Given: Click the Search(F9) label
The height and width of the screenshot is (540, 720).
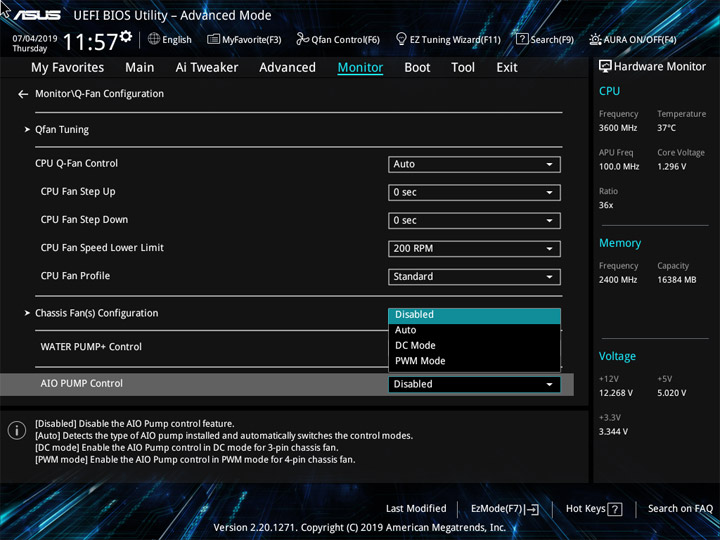Looking at the screenshot, I should click(552, 40).
